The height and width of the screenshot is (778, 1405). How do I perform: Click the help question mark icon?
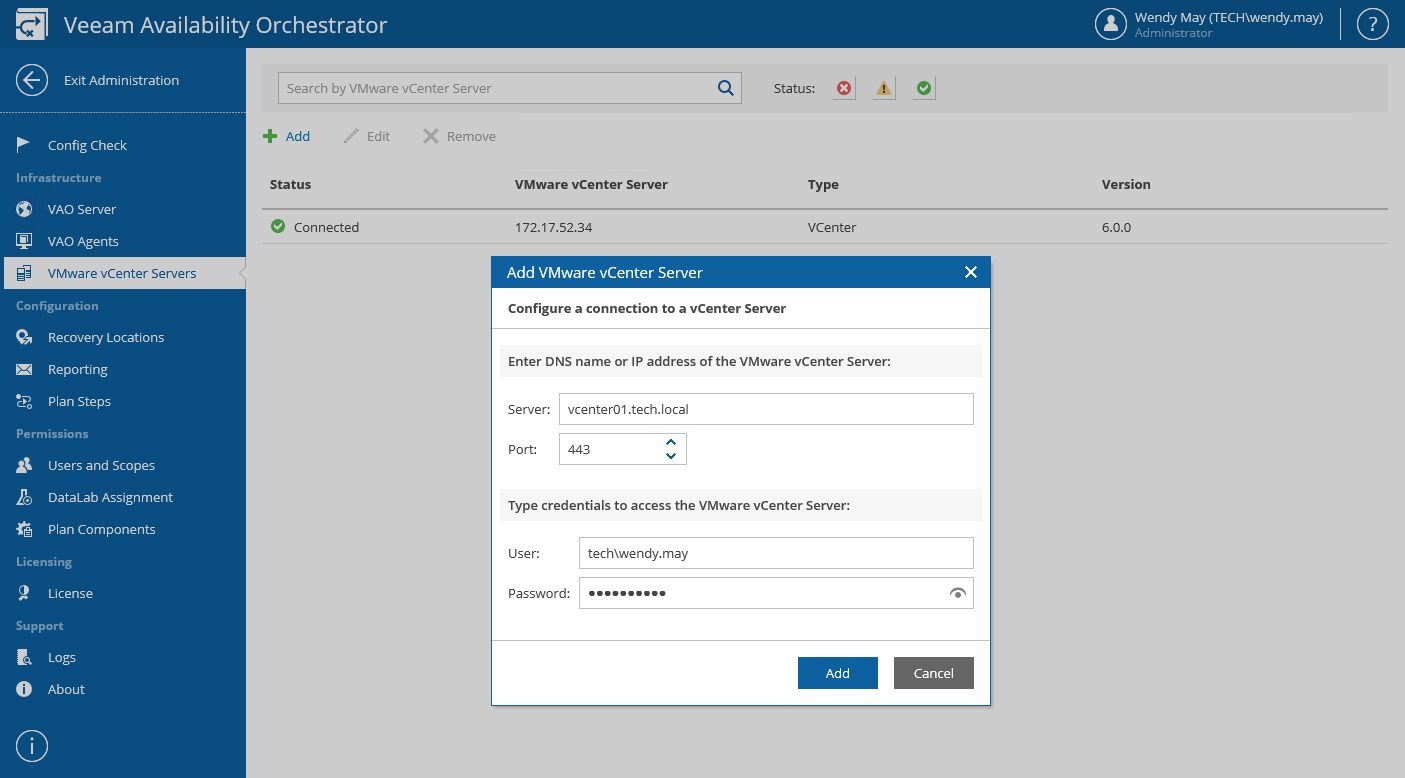(x=1373, y=24)
